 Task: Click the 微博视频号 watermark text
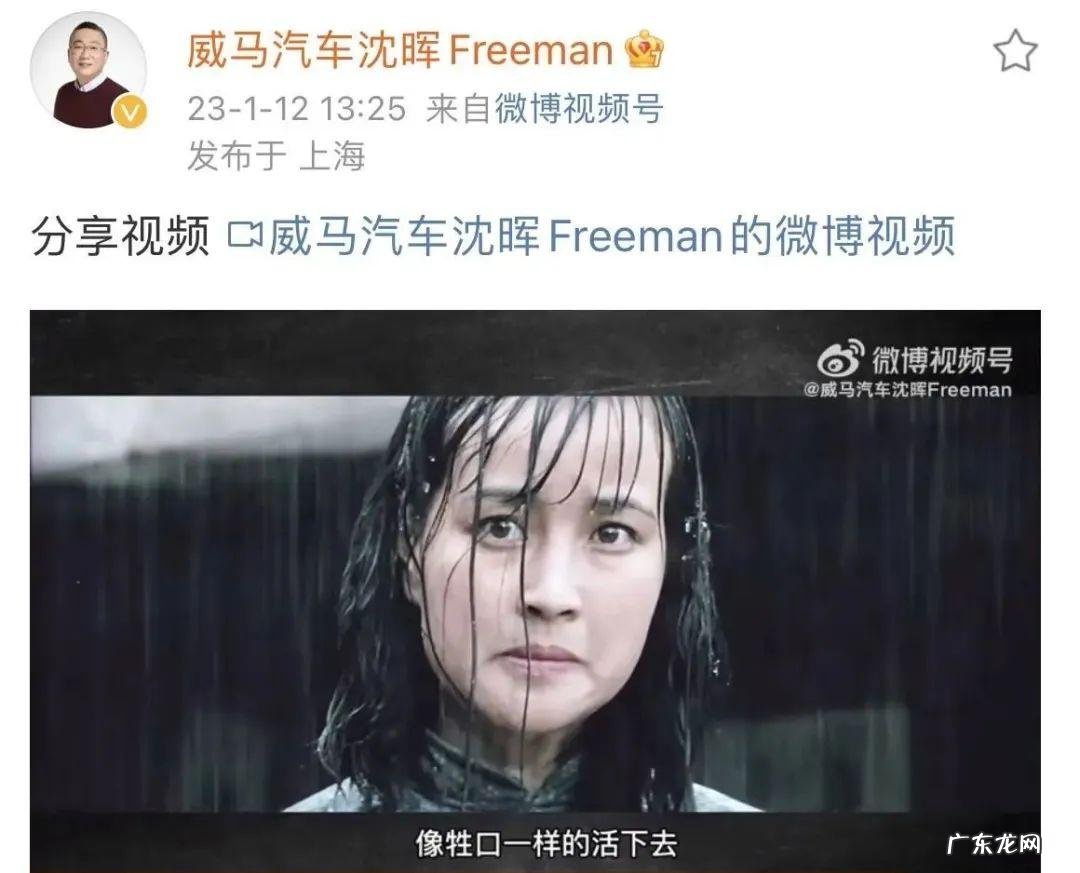pyautogui.click(x=942, y=360)
